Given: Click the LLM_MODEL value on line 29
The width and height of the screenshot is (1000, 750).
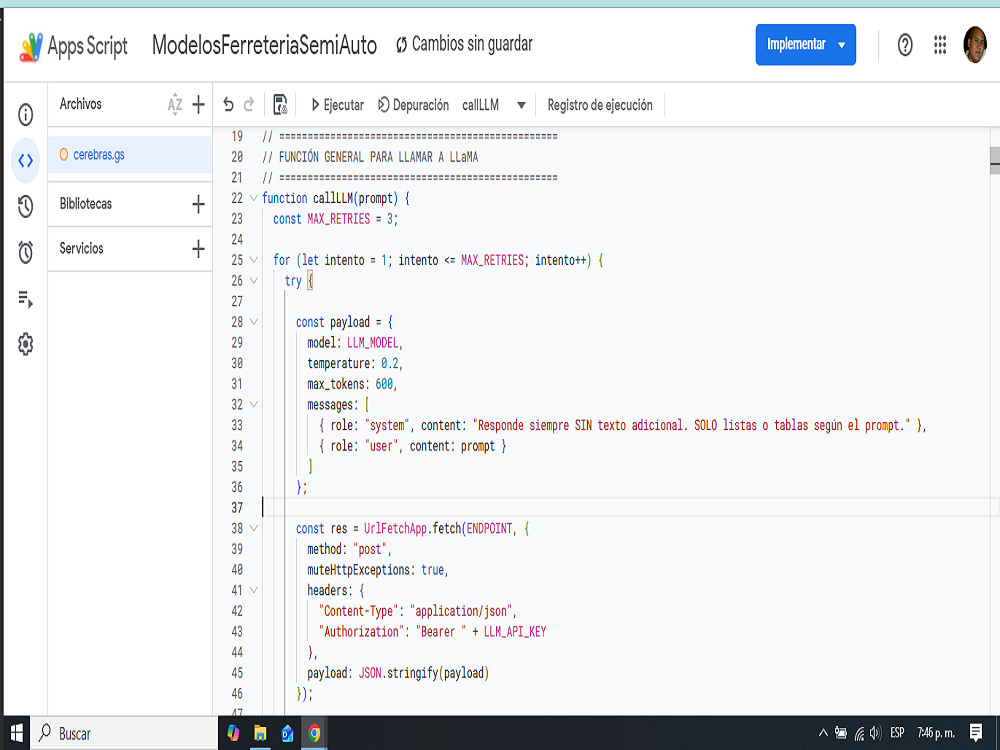Looking at the screenshot, I should (x=372, y=342).
